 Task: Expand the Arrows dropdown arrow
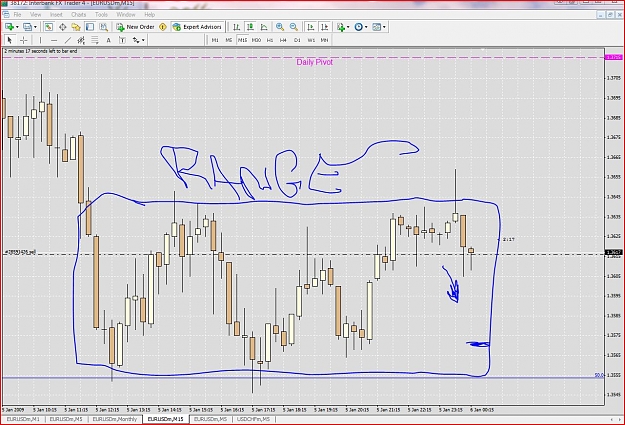point(143,40)
